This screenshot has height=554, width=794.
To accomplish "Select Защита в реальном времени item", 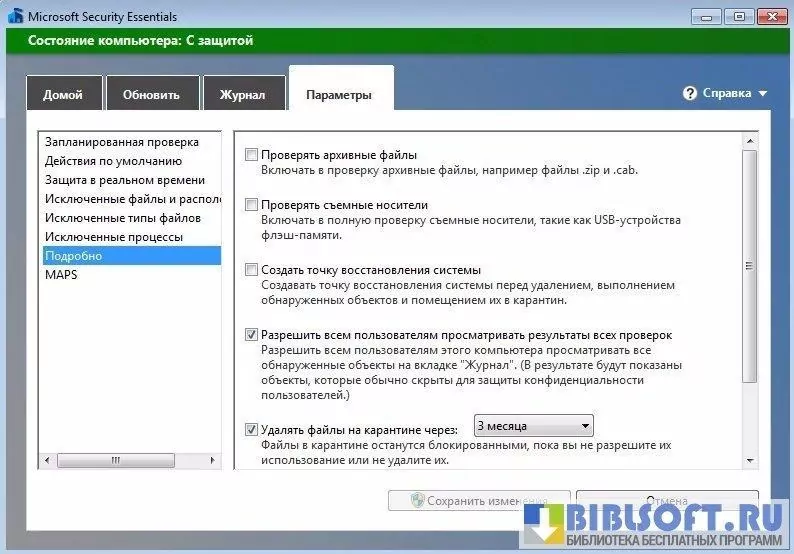I will pos(125,180).
